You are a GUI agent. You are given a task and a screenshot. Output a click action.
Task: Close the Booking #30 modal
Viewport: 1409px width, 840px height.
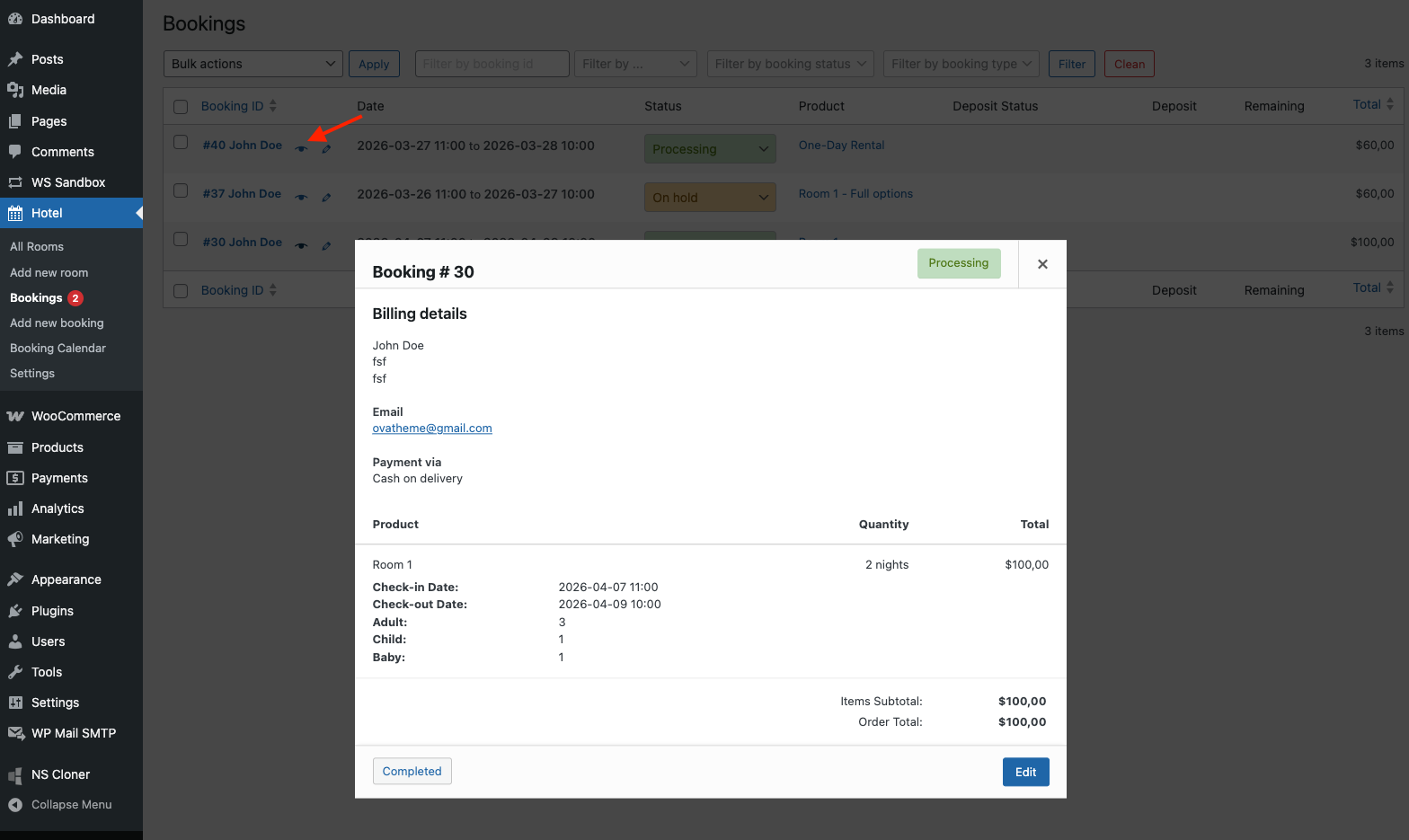tap(1042, 264)
